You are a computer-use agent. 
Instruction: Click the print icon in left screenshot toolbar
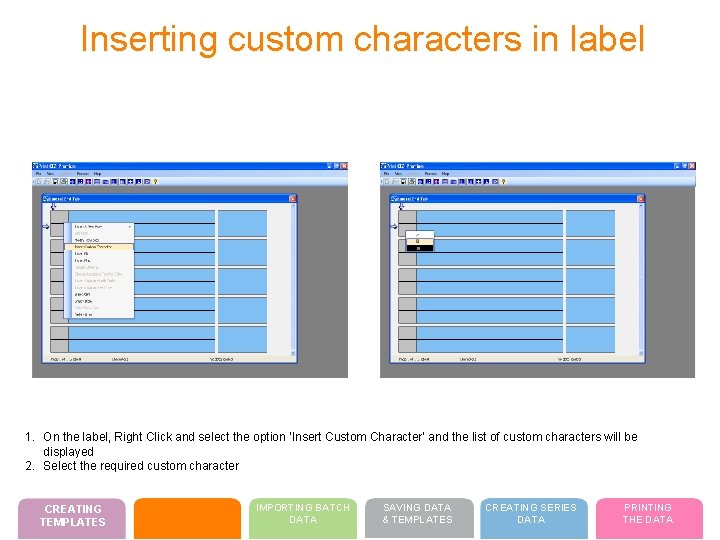[64, 182]
